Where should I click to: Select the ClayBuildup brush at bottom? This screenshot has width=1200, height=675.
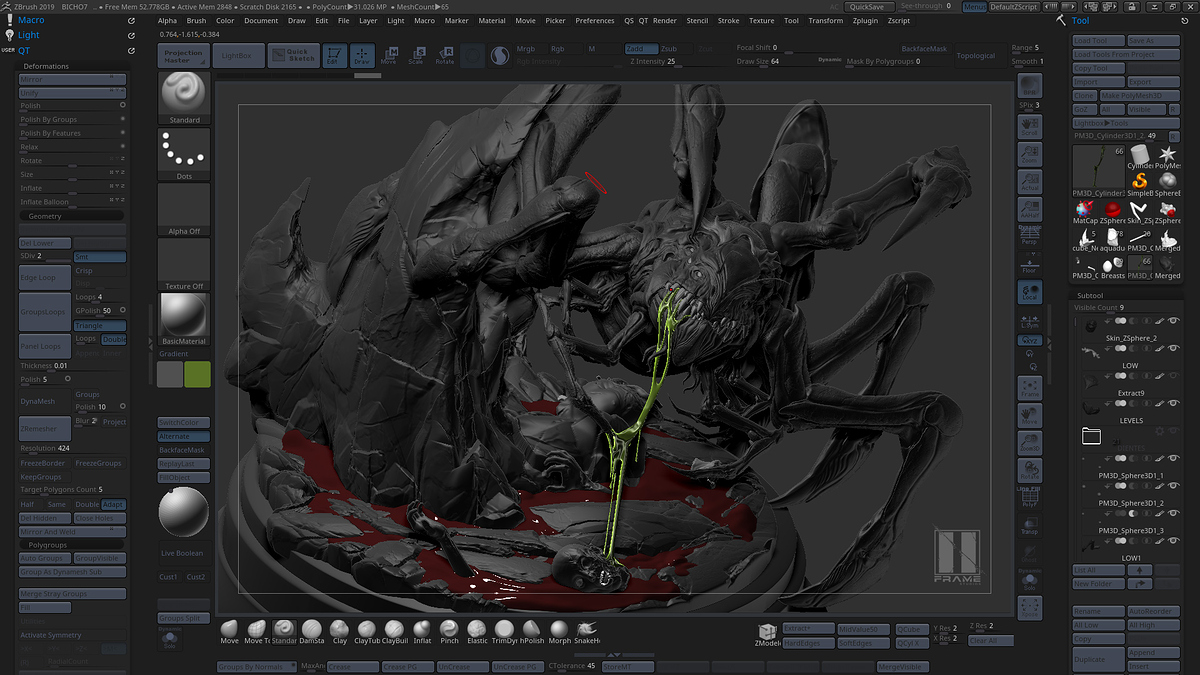pos(394,632)
